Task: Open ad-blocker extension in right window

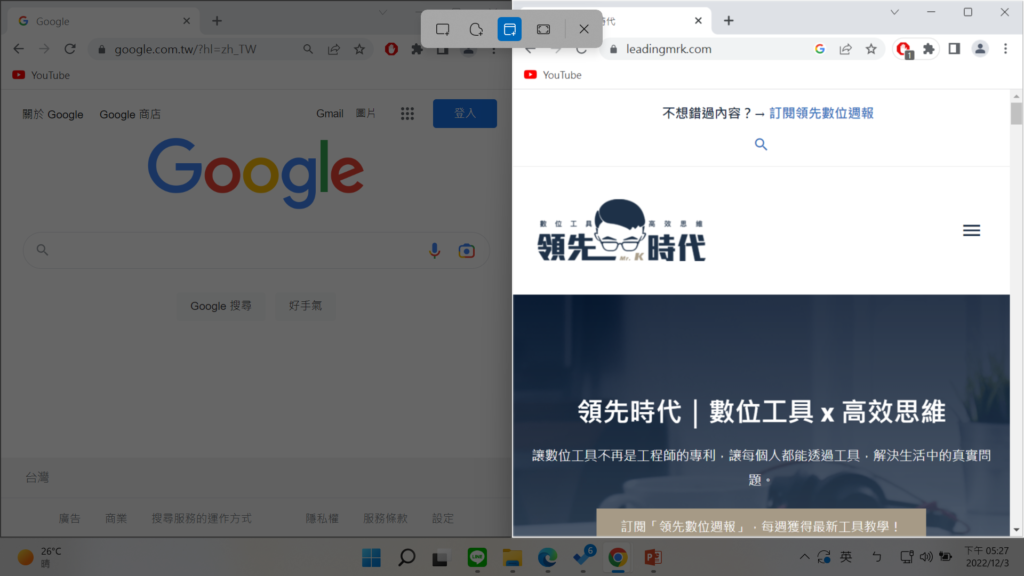Action: click(x=904, y=50)
